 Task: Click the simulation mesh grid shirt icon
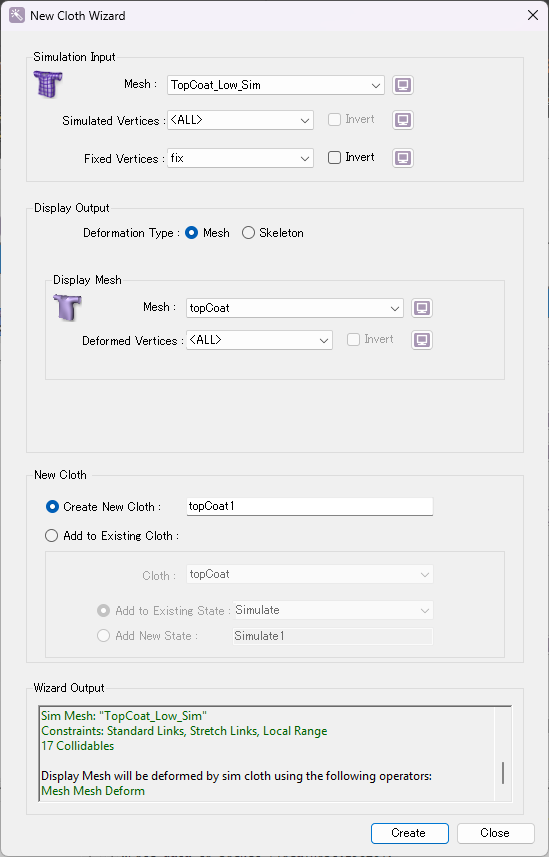pyautogui.click(x=48, y=84)
